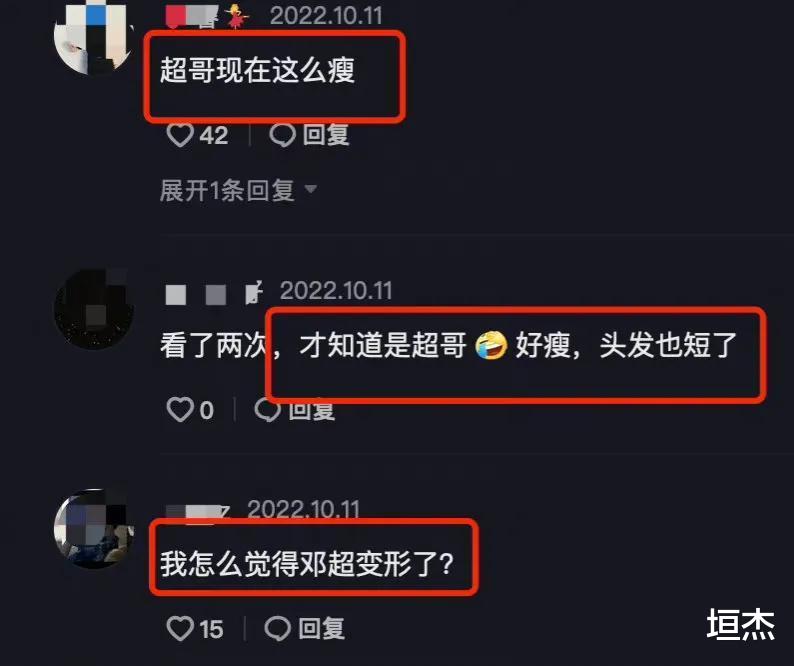Screen dimensions: 794x666
Task: Click the 42 like count number
Action: point(214,135)
